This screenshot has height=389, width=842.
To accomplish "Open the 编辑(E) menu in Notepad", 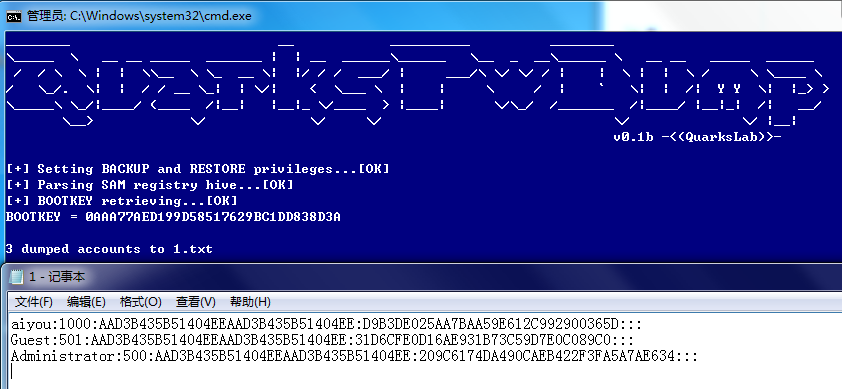I will tap(86, 302).
